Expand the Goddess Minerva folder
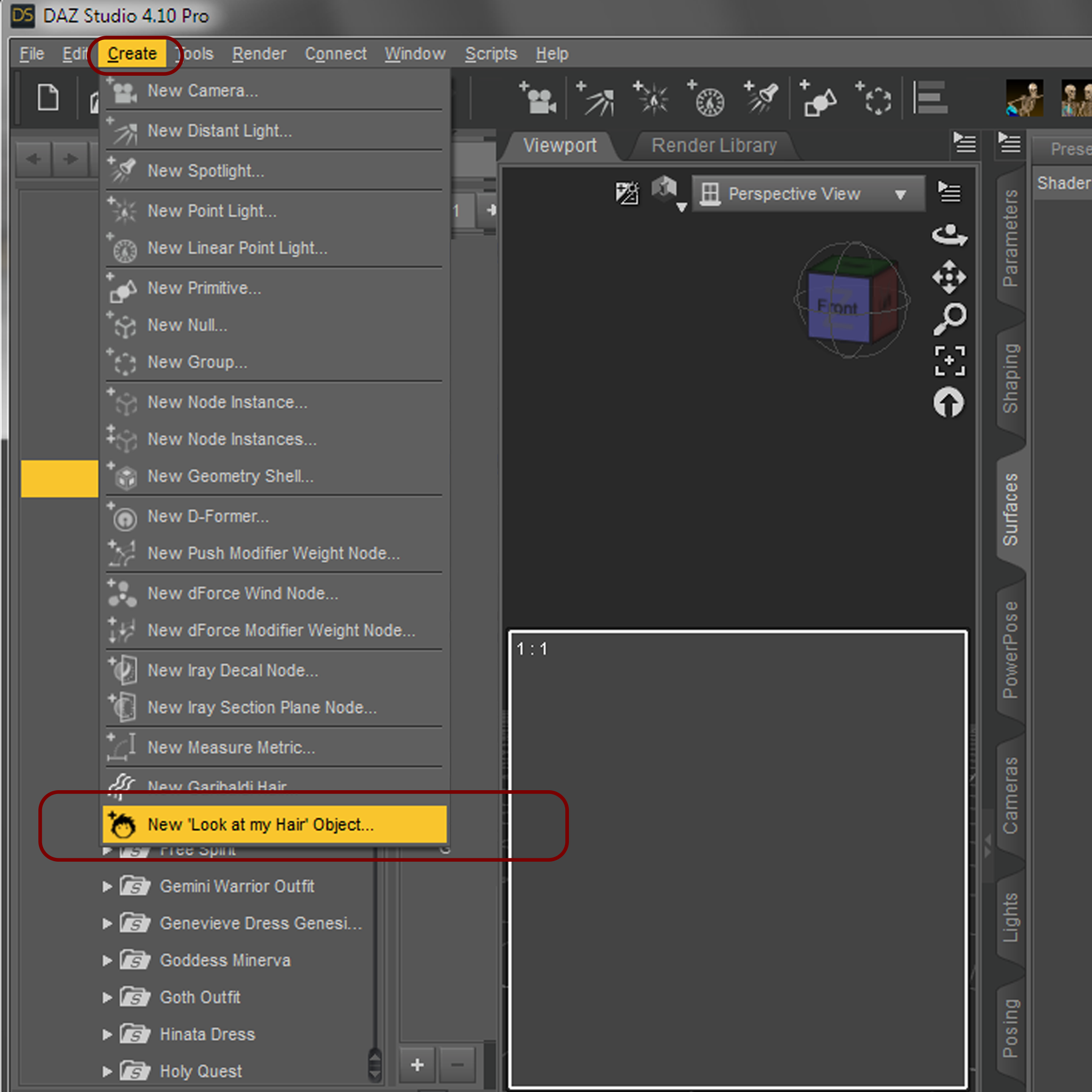Viewport: 1092px width, 1092px height. (107, 960)
